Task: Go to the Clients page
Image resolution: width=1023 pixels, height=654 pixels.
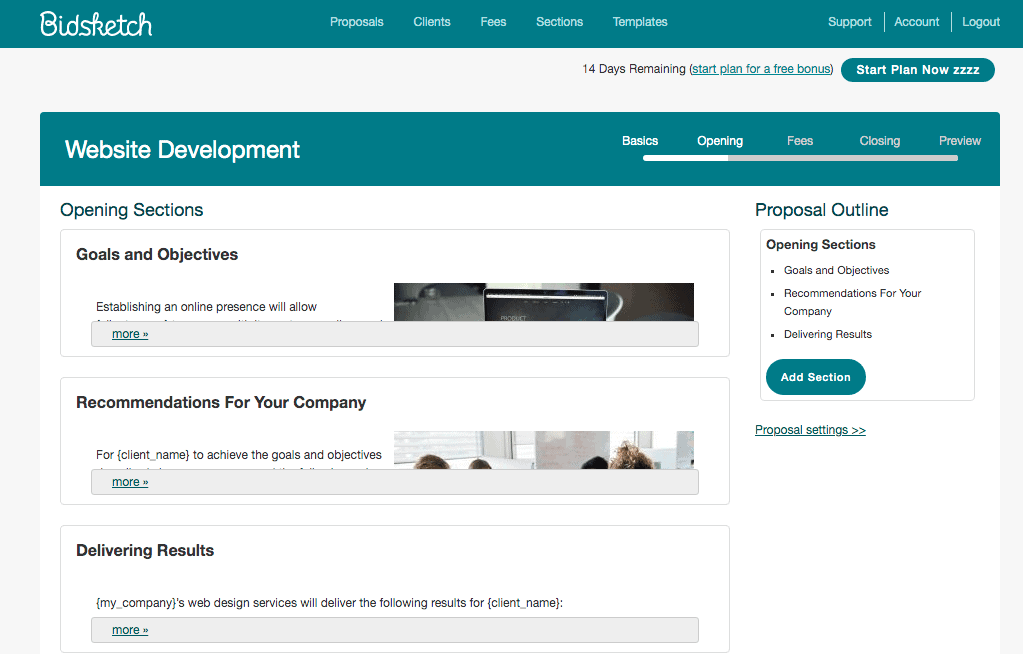Action: coord(432,22)
